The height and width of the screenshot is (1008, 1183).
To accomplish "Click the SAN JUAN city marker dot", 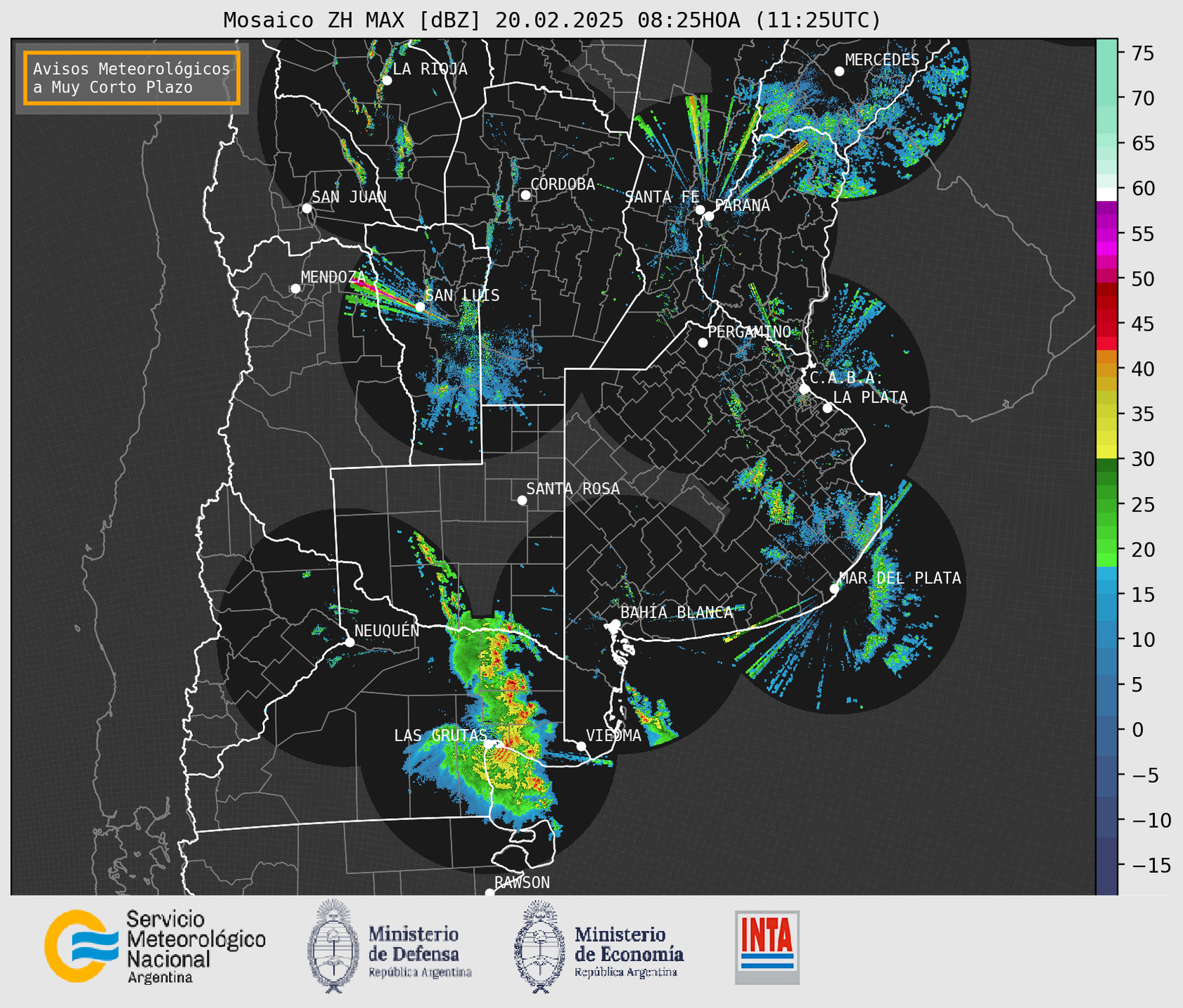I will pyautogui.click(x=306, y=208).
